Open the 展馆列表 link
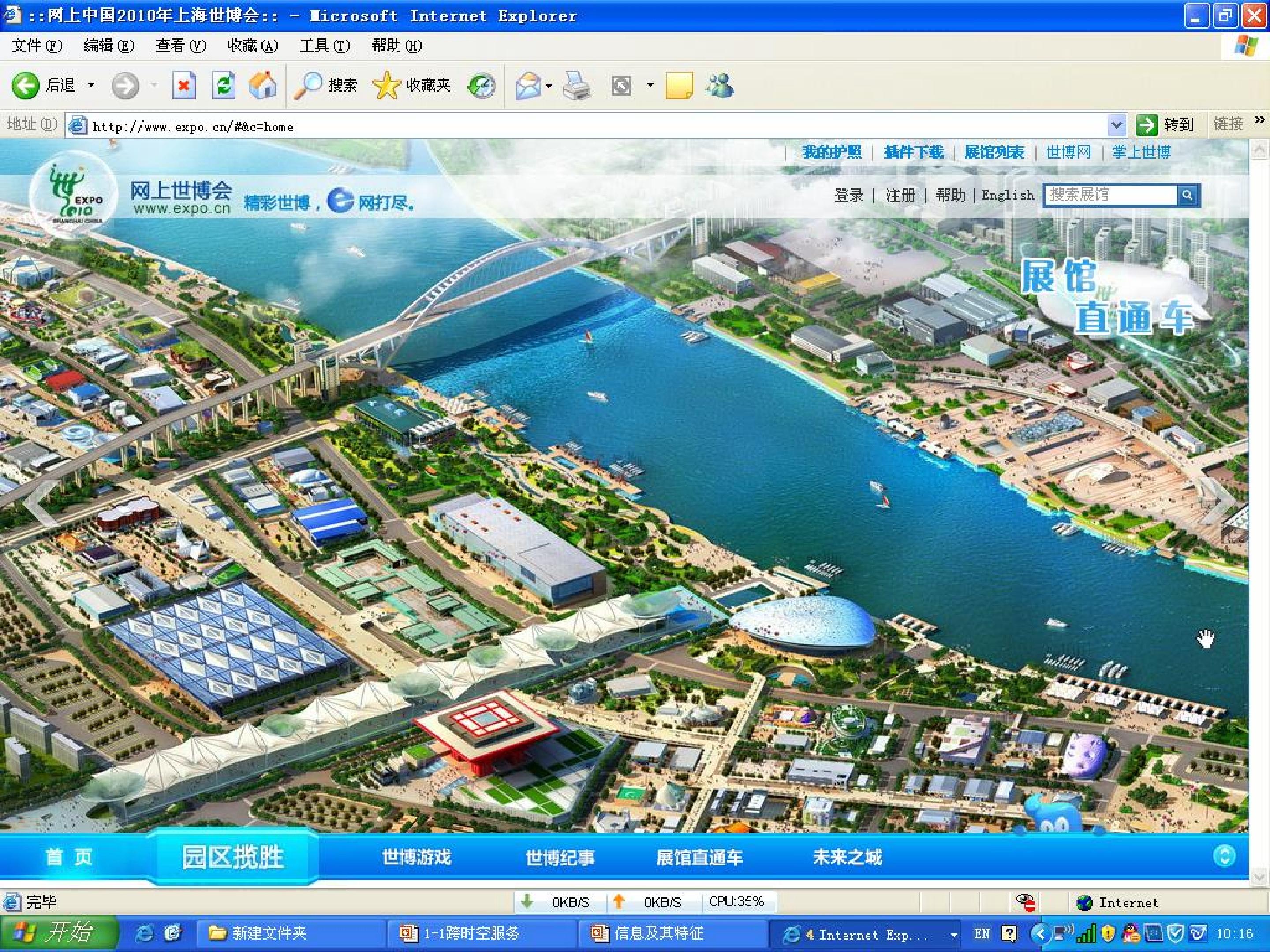 (x=994, y=152)
